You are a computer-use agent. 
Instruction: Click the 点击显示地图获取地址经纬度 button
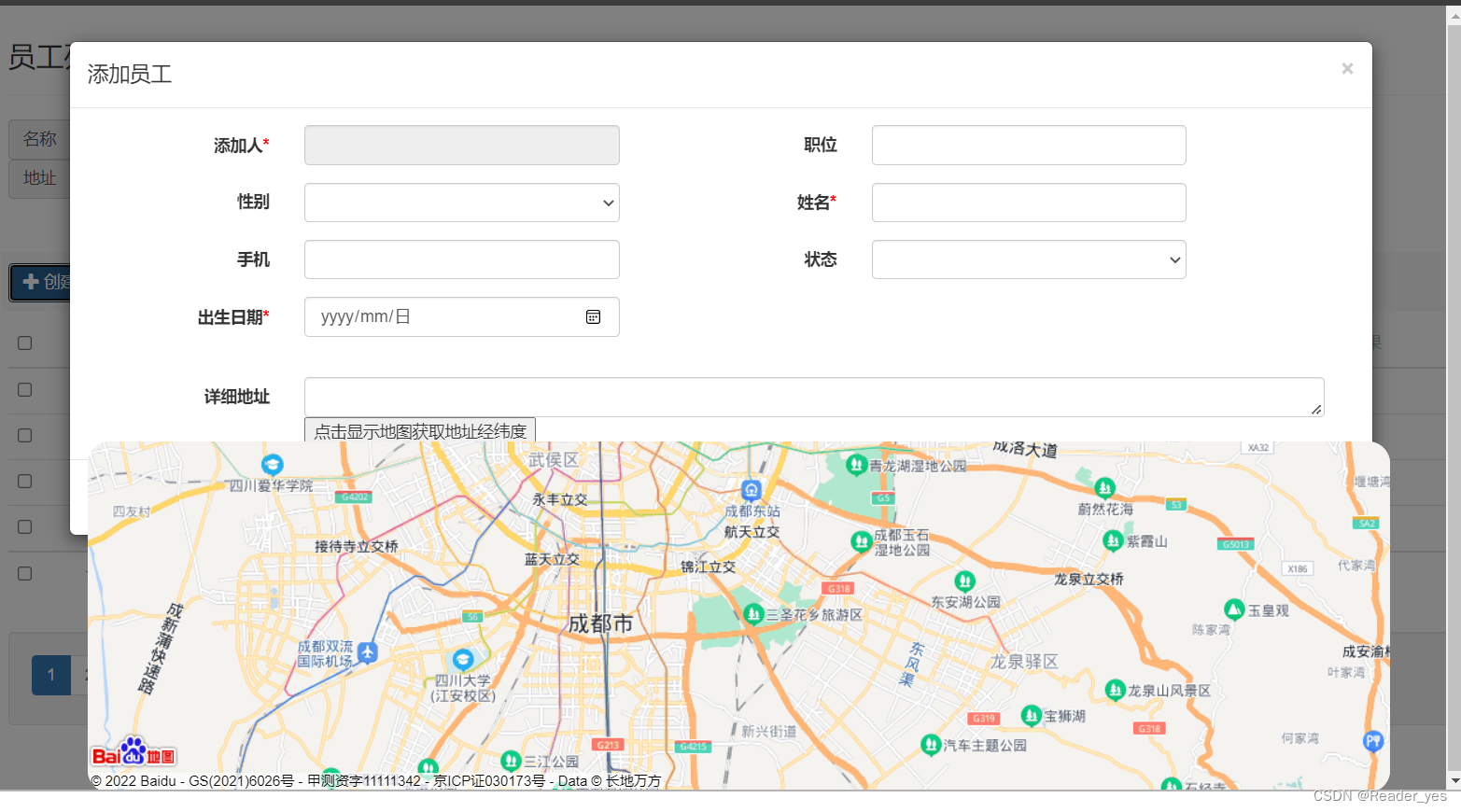tap(420, 430)
